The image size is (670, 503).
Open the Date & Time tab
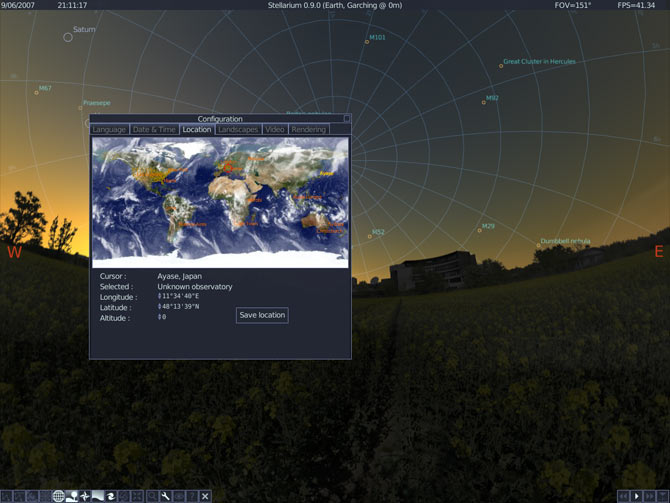pos(154,130)
